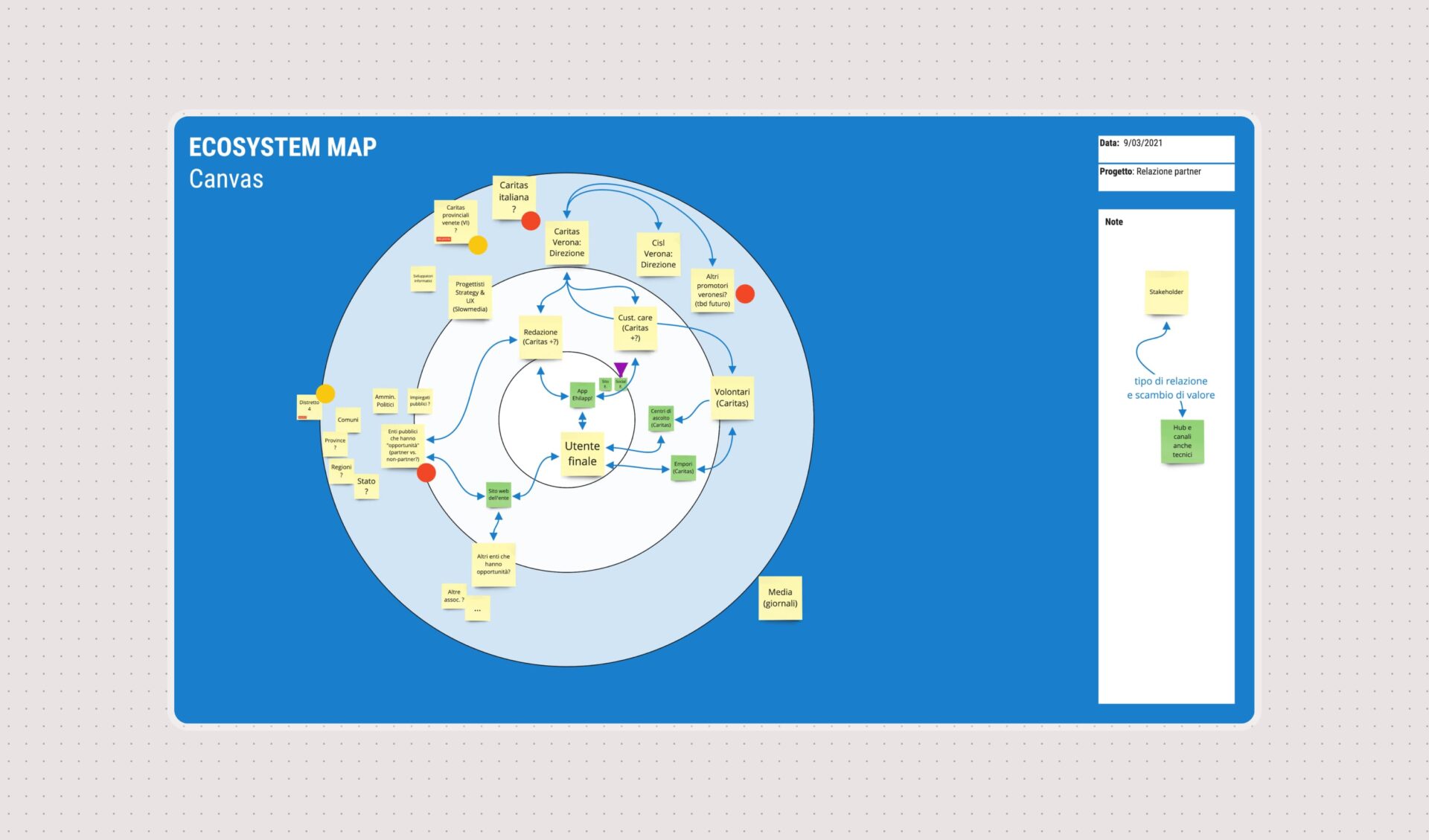1429x840 pixels.
Task: Select the green Hub e canali note
Action: click(x=1182, y=441)
